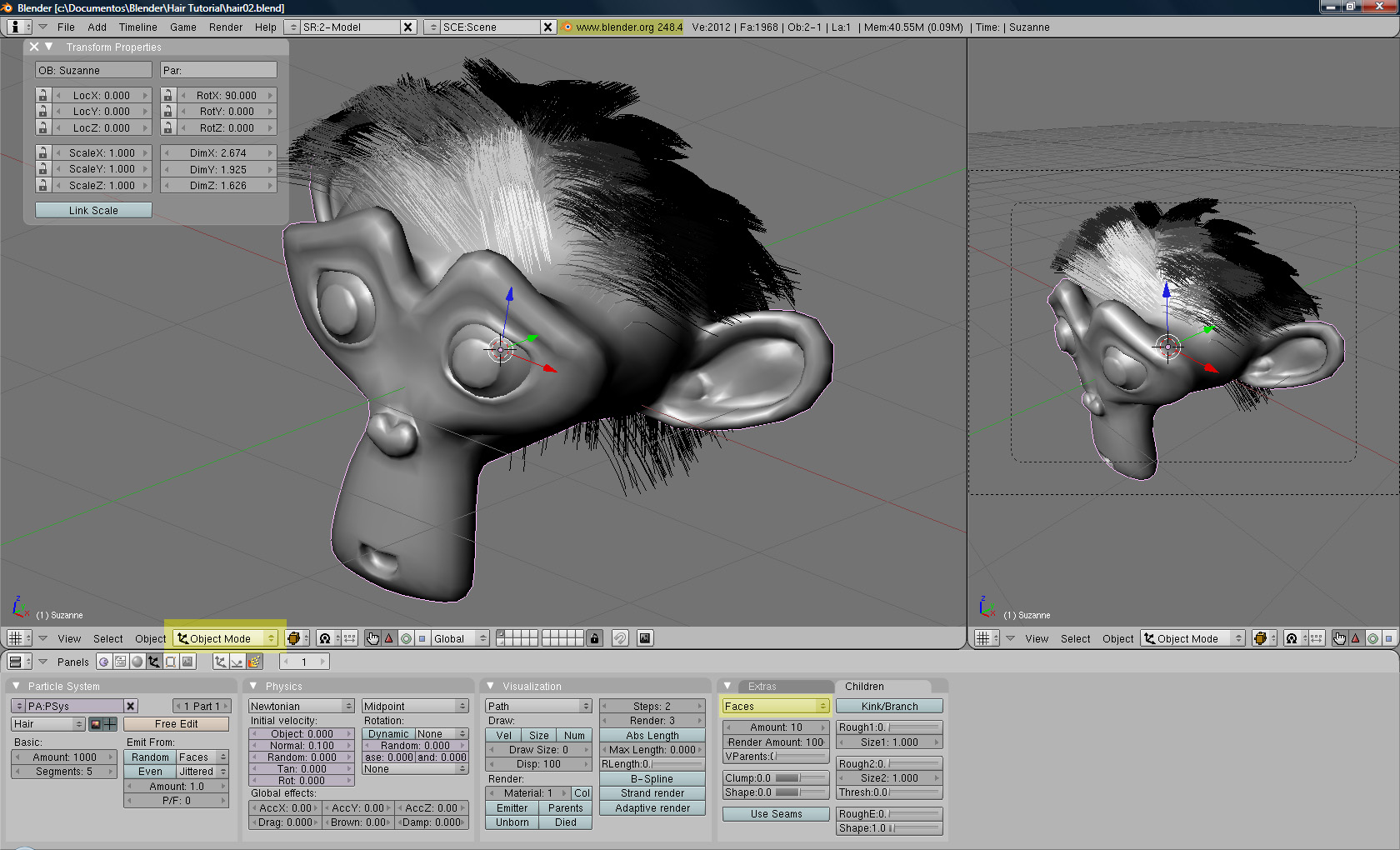Delete the PSys particle system link
The height and width of the screenshot is (850, 1400).
[x=131, y=706]
